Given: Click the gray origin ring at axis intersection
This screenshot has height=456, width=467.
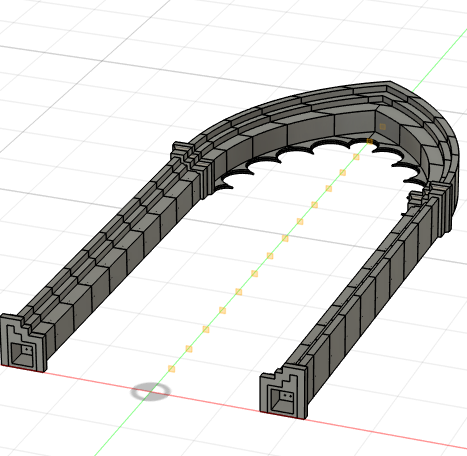Looking at the screenshot, I should [x=150, y=392].
